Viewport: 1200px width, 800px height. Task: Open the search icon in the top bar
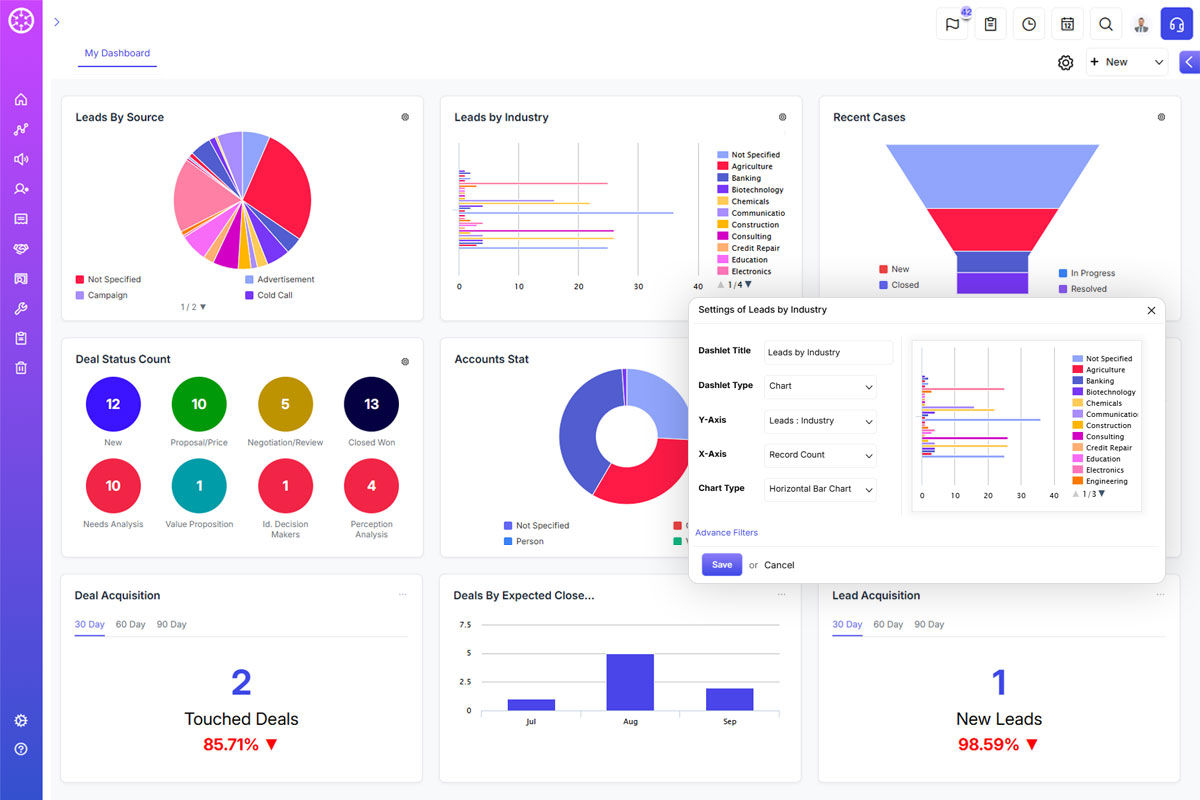click(1105, 23)
